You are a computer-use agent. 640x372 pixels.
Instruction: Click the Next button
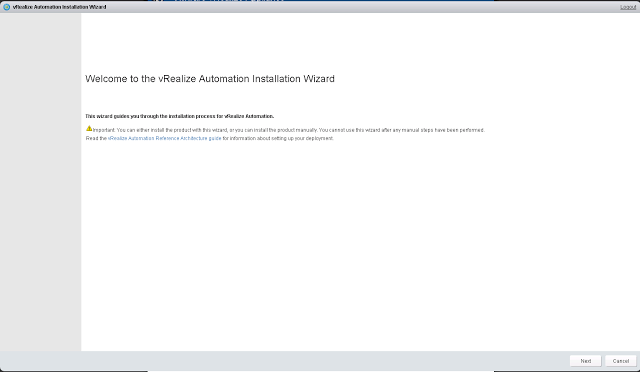click(x=585, y=361)
